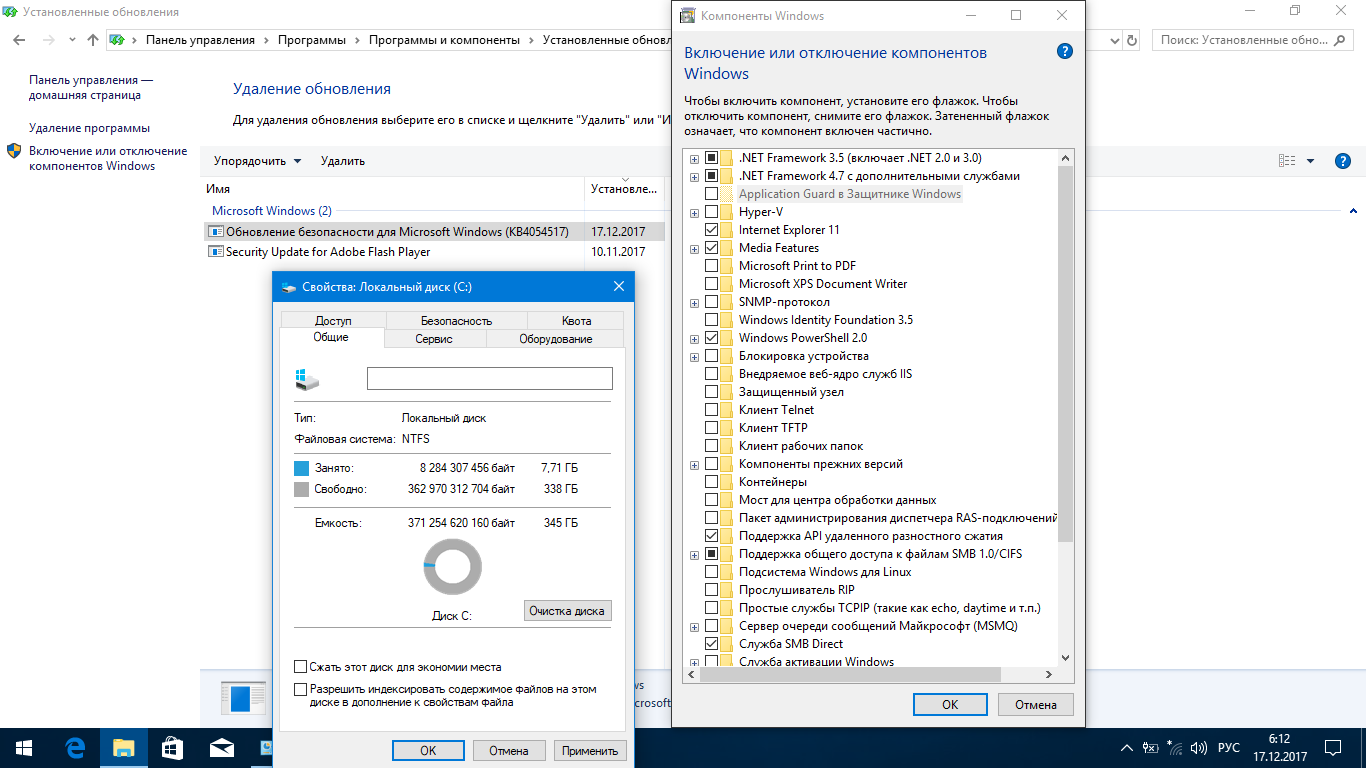This screenshot has width=1366, height=768.
Task: Click OK in Windows Features dialog
Action: pos(950,704)
